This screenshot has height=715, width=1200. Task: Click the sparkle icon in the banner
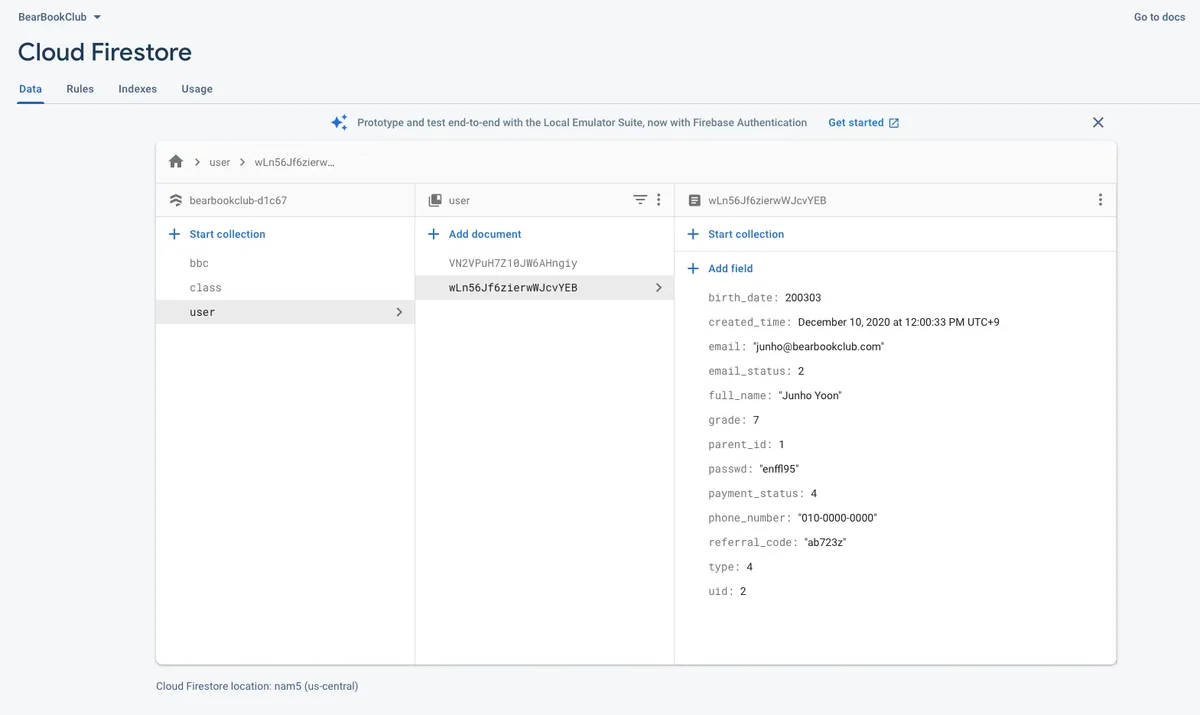[339, 122]
